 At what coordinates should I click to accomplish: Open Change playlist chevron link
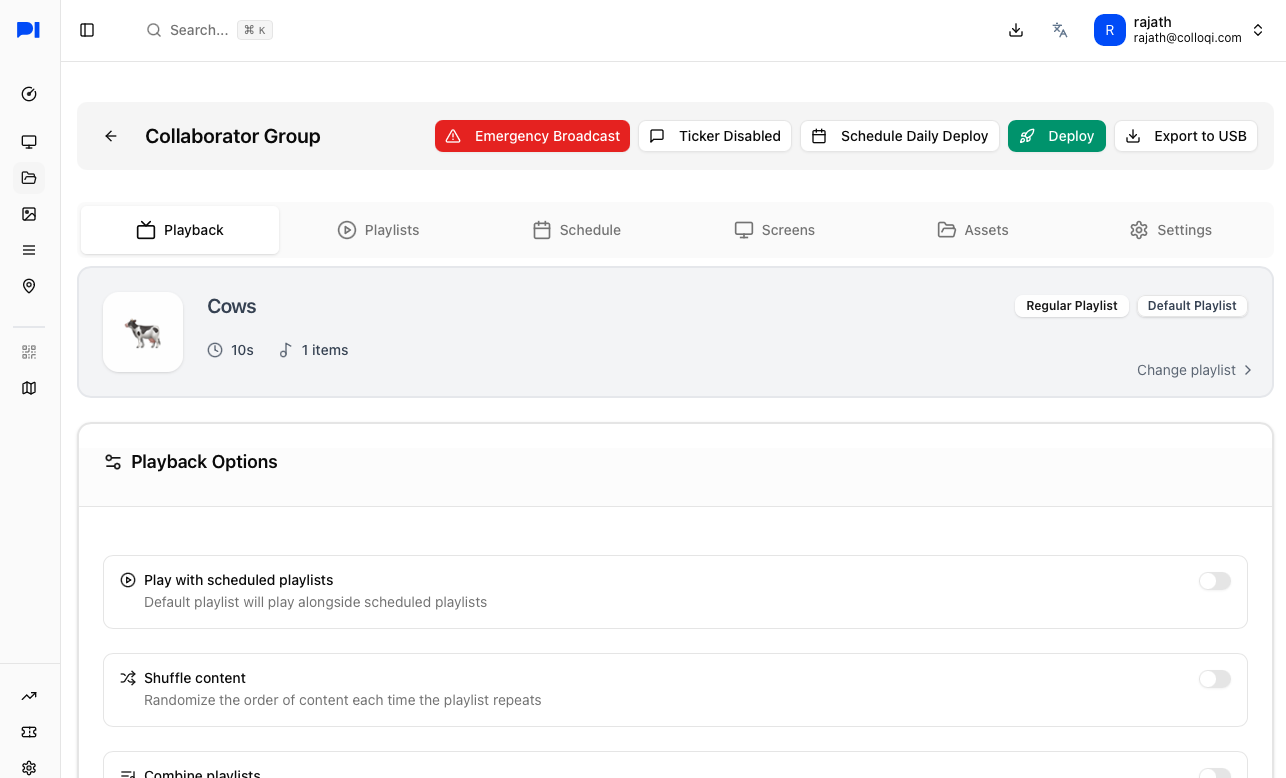click(x=1194, y=370)
